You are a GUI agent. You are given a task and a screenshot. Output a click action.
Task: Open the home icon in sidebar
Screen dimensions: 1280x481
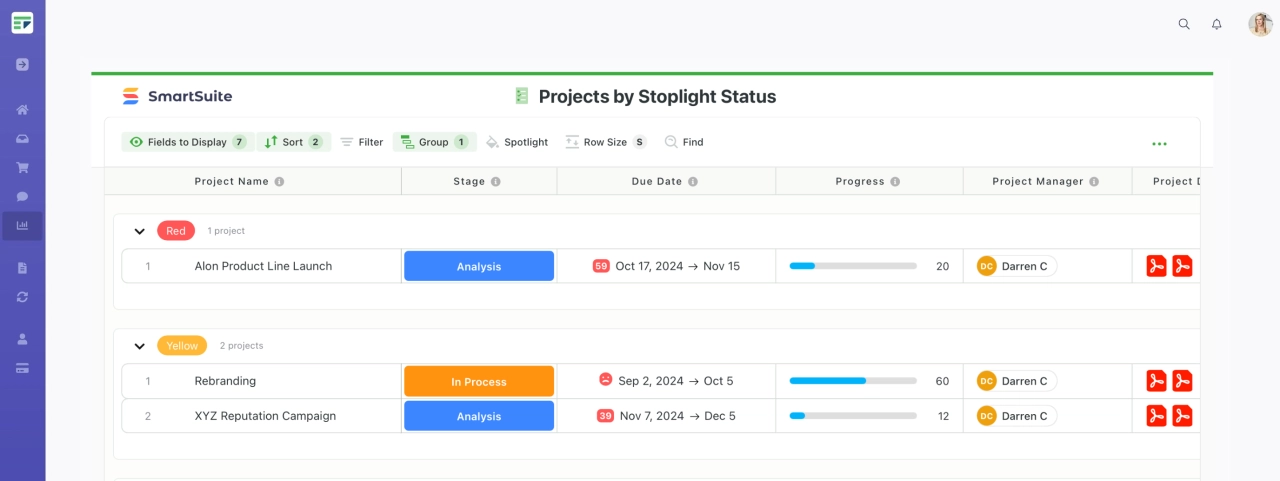coord(22,110)
